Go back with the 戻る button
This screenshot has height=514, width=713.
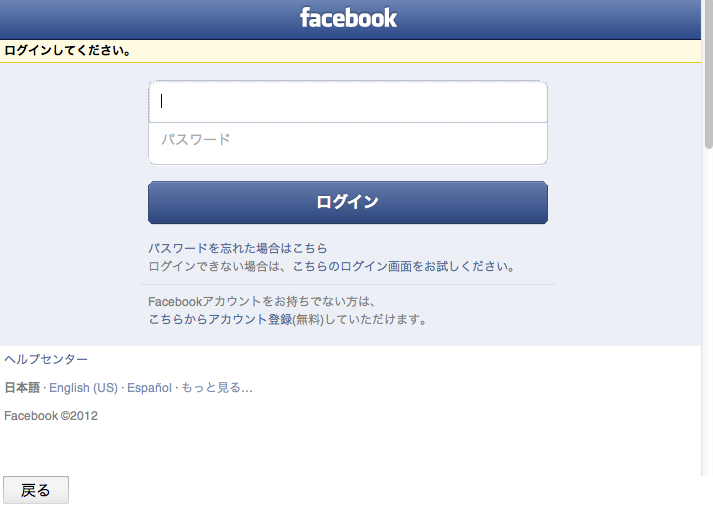click(x=36, y=490)
